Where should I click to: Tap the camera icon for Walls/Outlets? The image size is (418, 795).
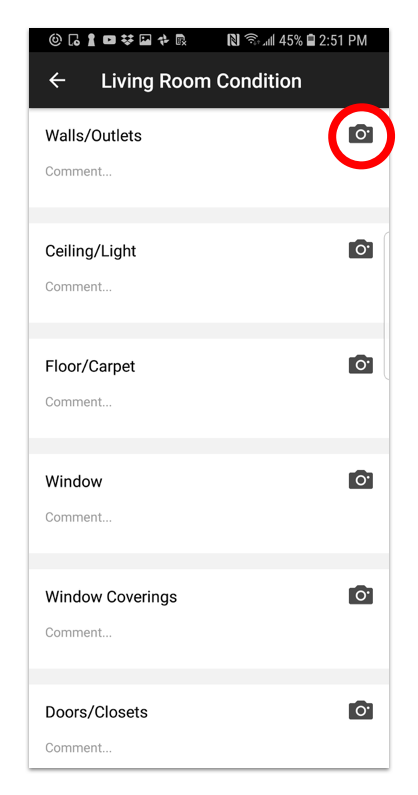coord(361,134)
